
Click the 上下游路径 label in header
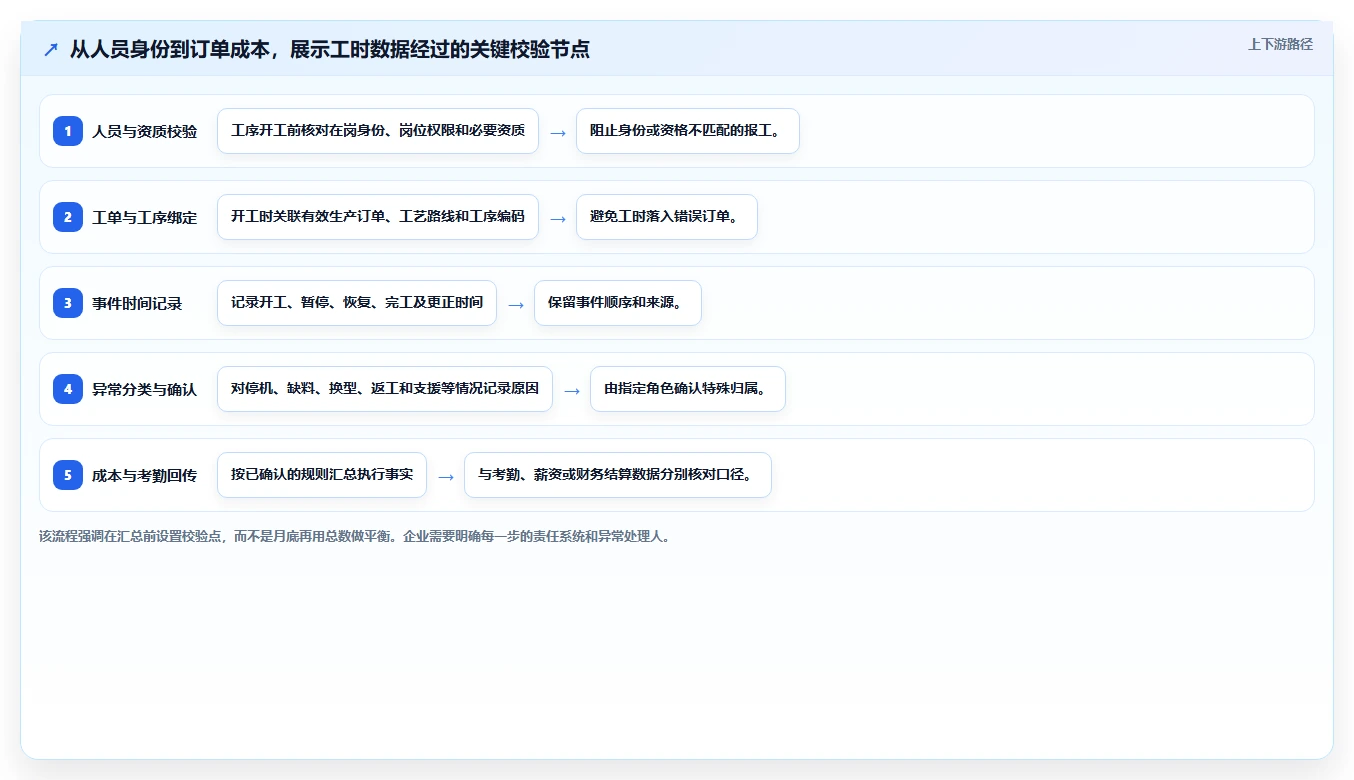click(1280, 44)
